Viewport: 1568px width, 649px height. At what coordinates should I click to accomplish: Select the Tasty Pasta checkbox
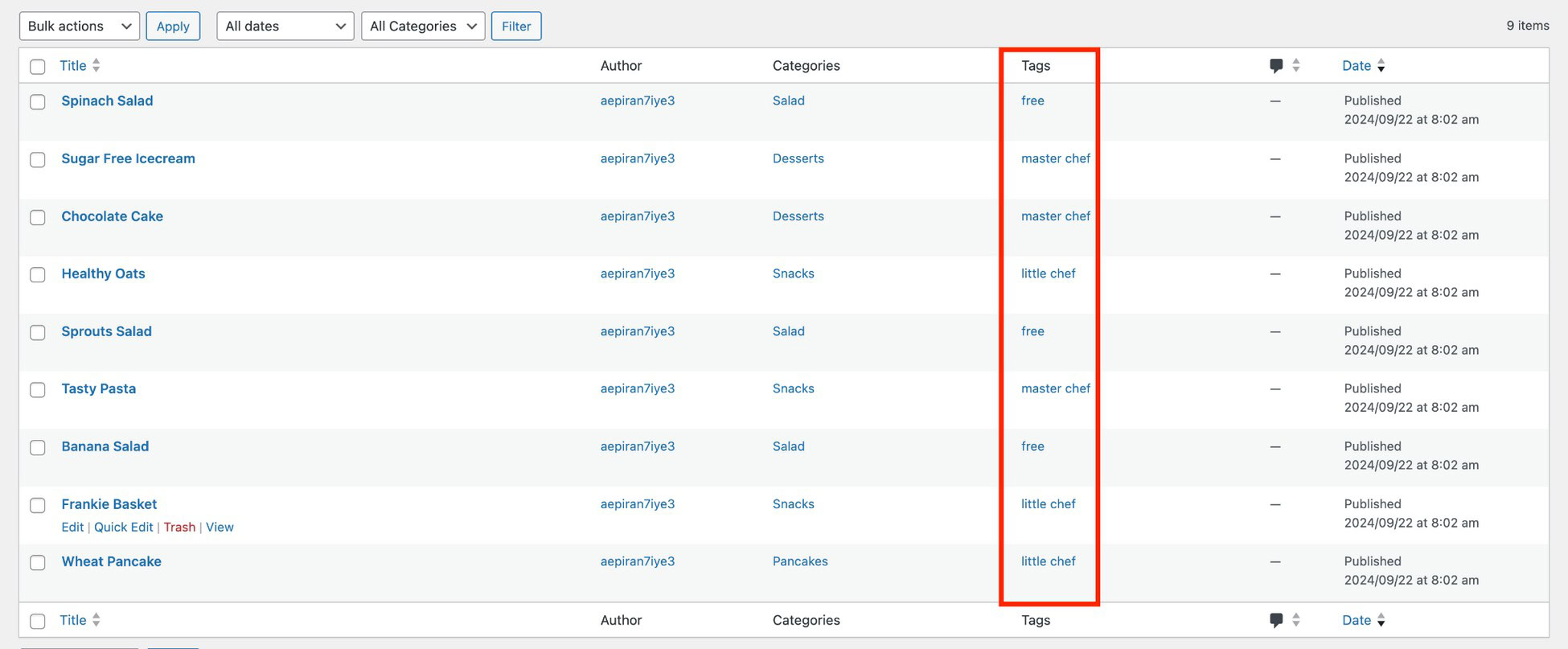[38, 389]
